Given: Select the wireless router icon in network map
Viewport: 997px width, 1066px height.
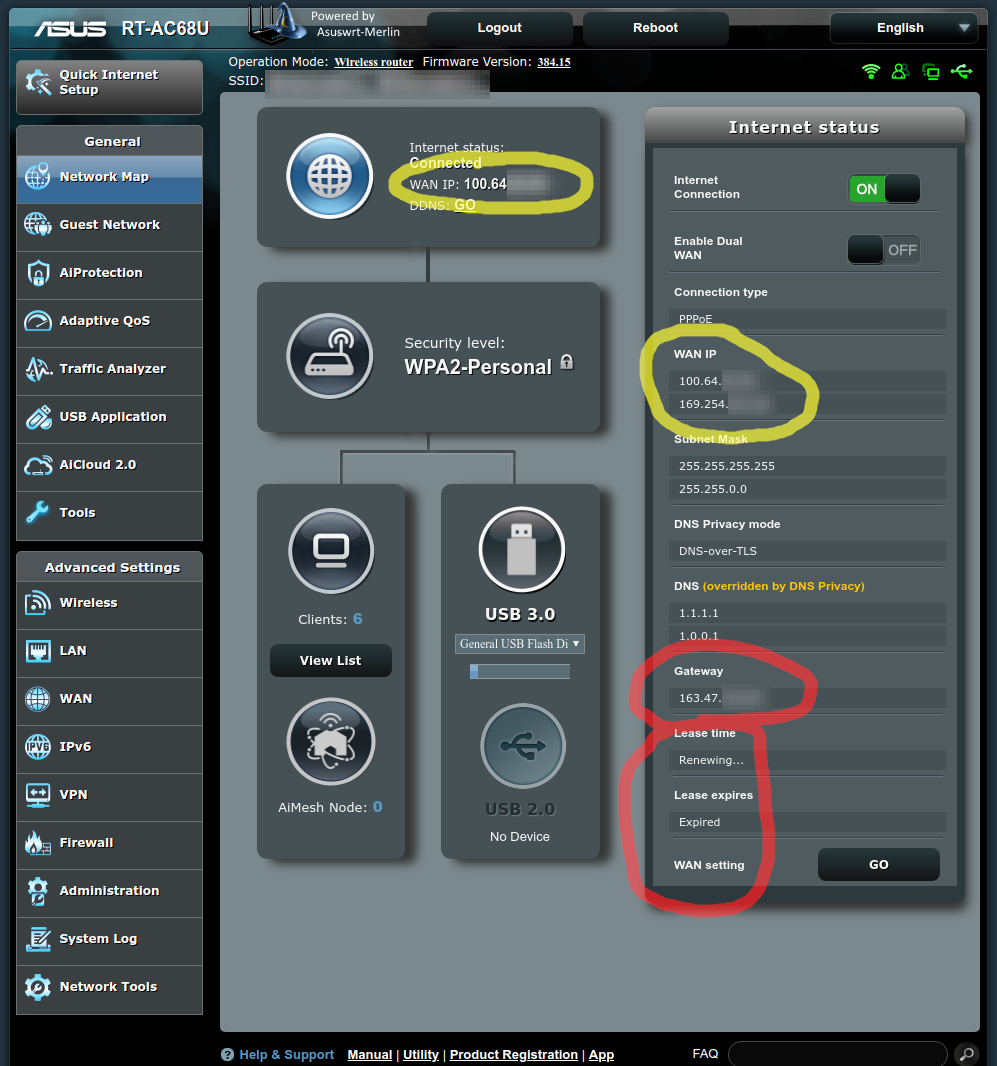Looking at the screenshot, I should tap(330, 356).
